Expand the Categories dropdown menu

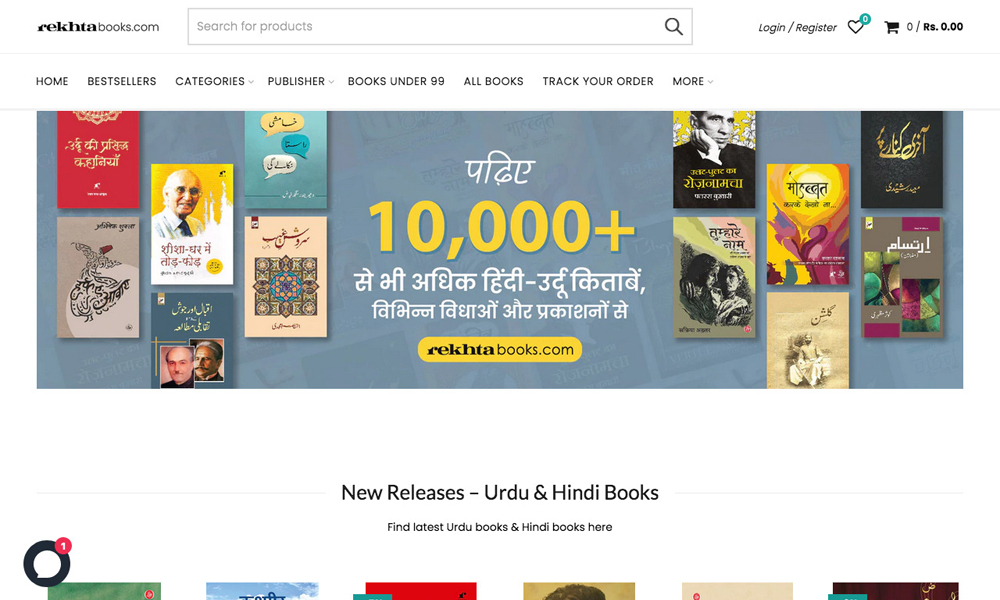coord(214,82)
